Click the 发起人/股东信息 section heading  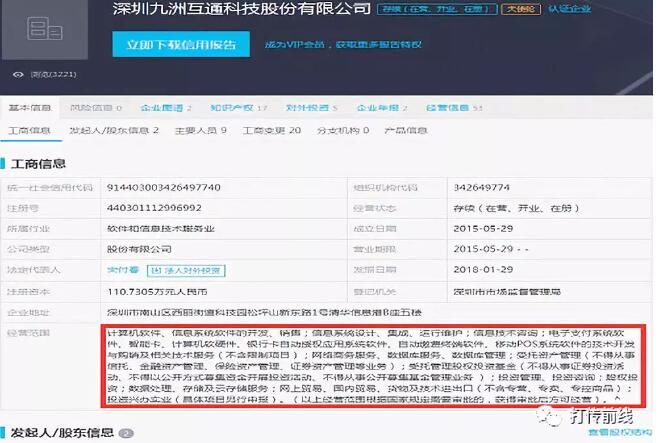click(x=62, y=432)
